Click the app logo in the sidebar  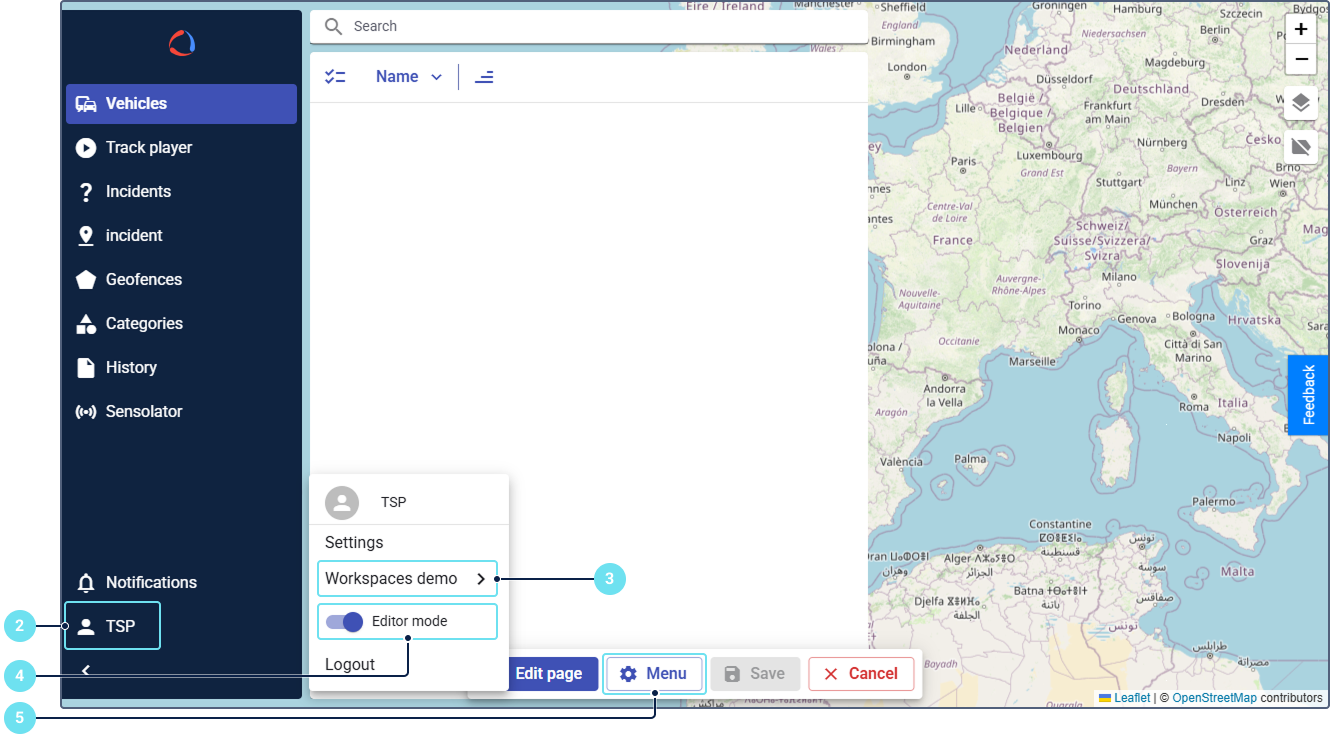pos(182,43)
